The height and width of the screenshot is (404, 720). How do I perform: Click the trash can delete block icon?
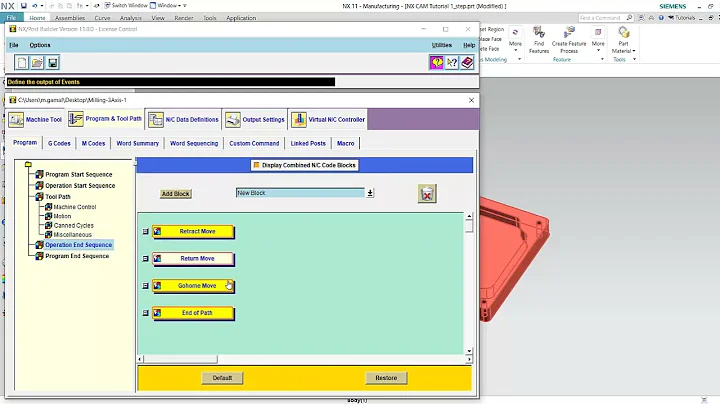[427, 194]
